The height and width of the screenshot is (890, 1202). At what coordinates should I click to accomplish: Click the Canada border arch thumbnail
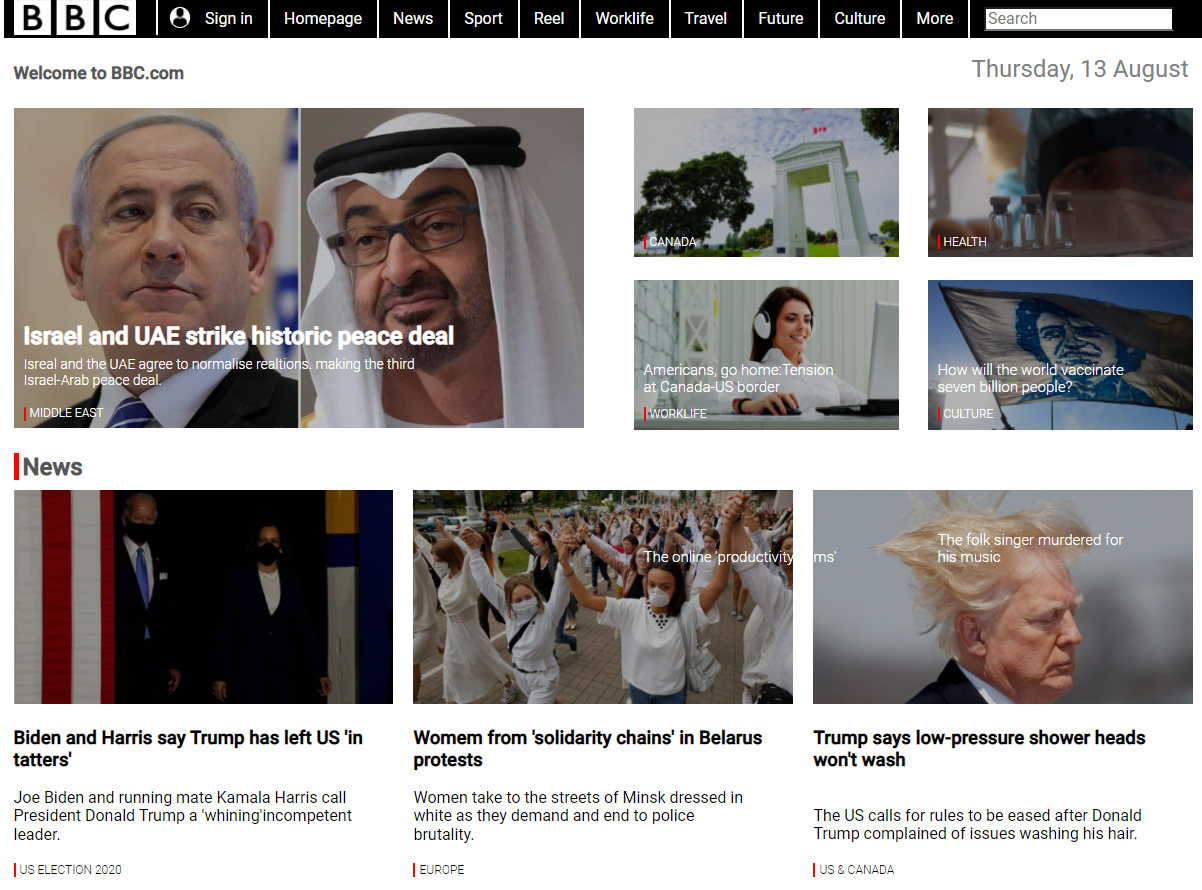click(766, 180)
